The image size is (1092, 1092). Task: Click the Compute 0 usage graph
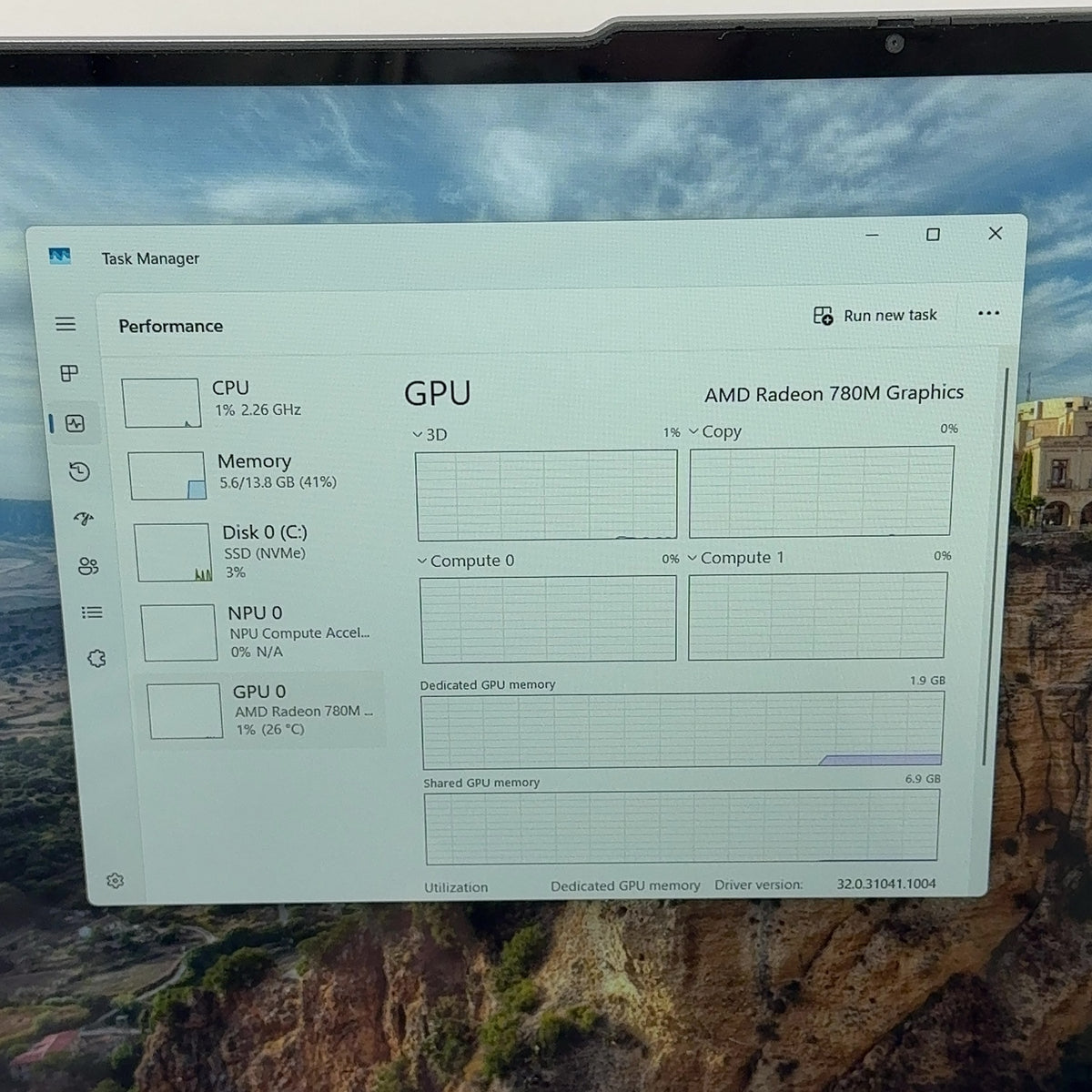548,619
